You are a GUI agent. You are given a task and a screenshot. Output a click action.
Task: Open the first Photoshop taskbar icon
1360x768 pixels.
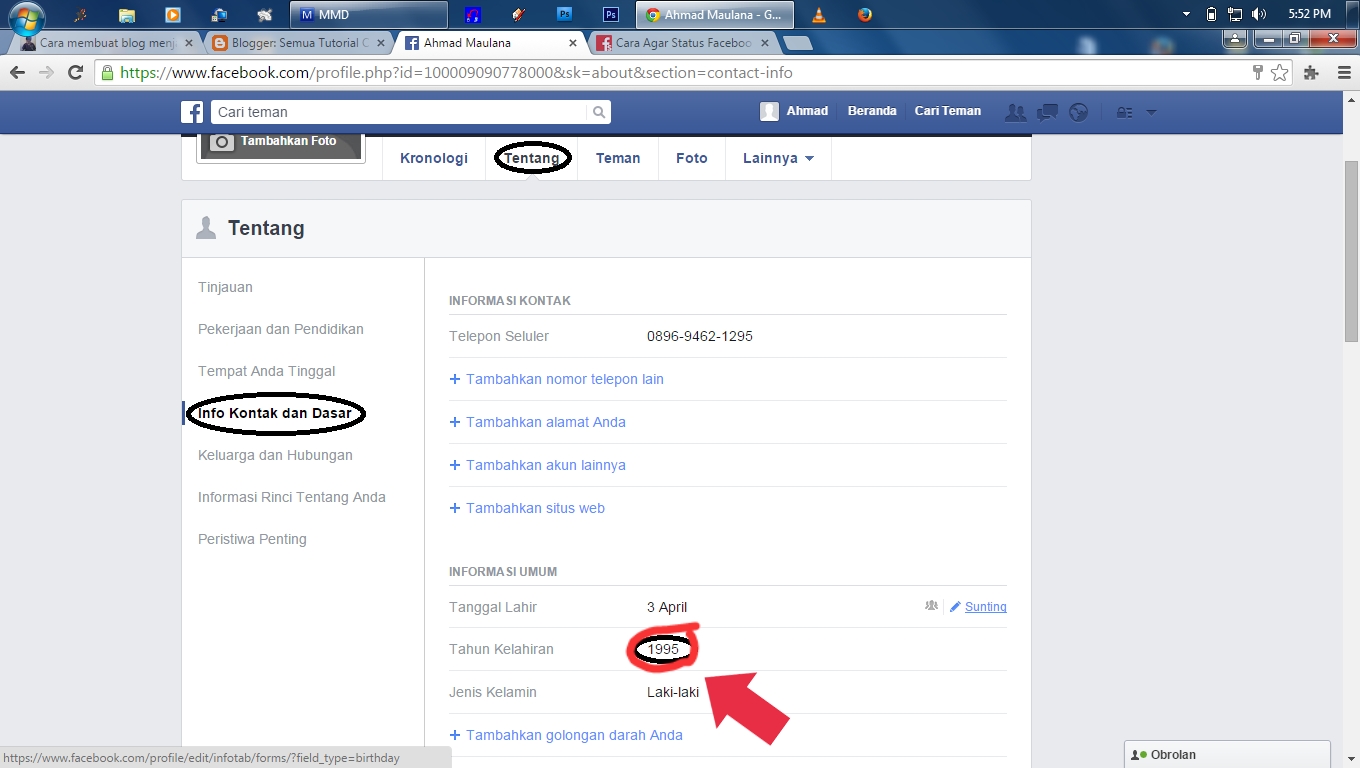pyautogui.click(x=565, y=15)
